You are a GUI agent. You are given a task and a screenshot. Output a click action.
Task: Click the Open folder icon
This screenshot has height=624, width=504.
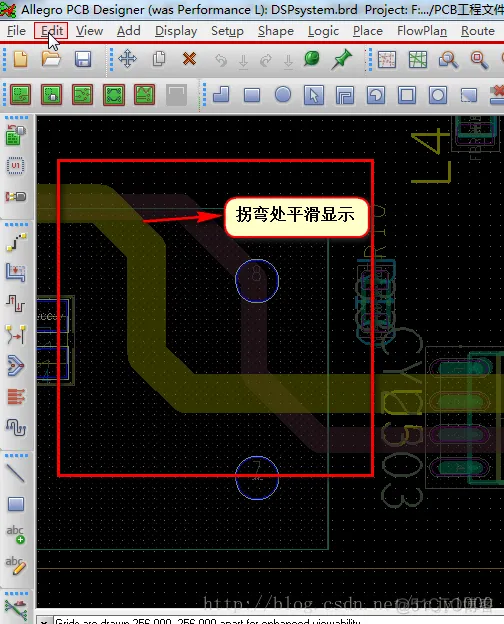click(x=51, y=59)
